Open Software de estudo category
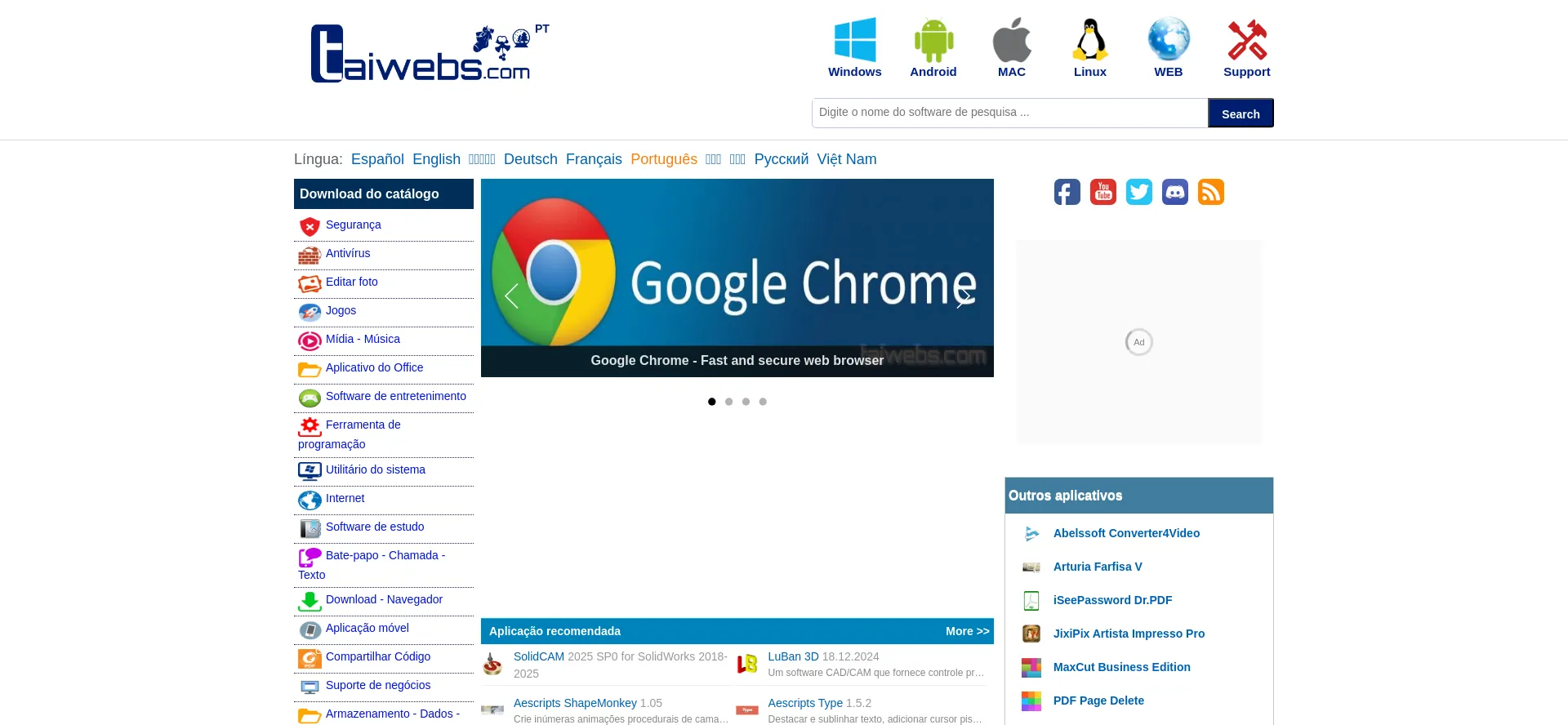 click(x=375, y=527)
